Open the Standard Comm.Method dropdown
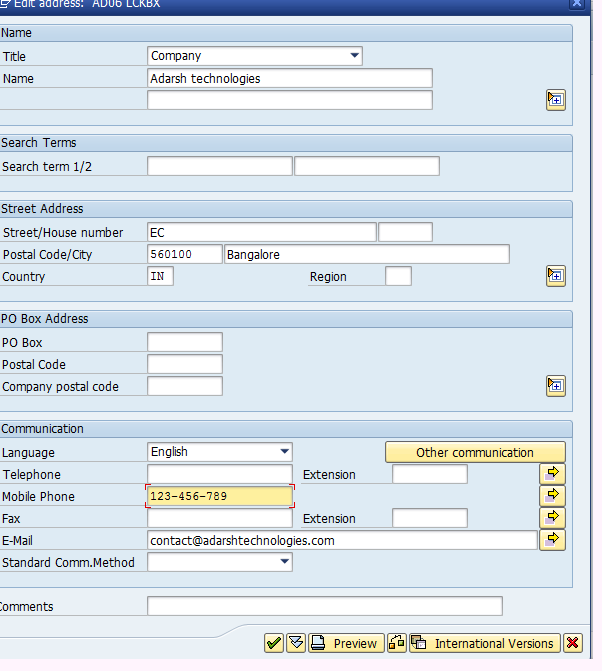 (x=220, y=562)
